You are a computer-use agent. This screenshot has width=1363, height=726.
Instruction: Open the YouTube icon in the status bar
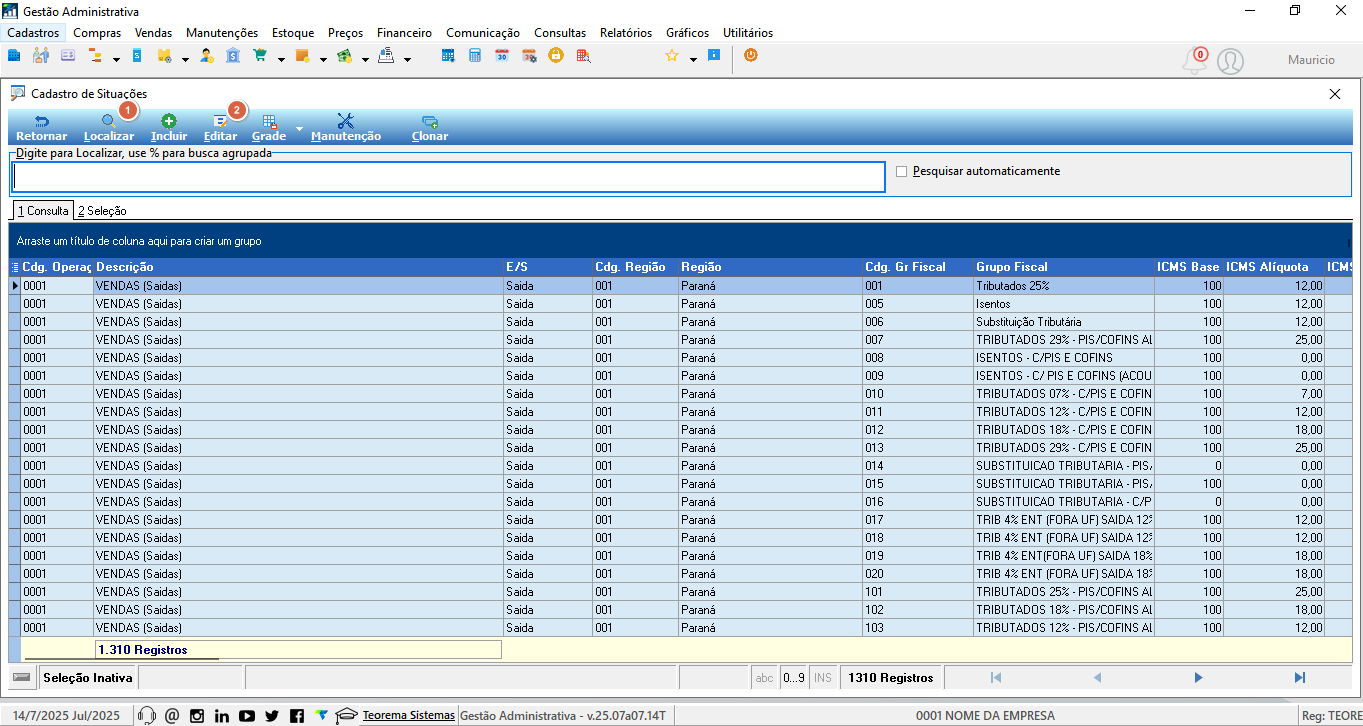pyautogui.click(x=247, y=715)
